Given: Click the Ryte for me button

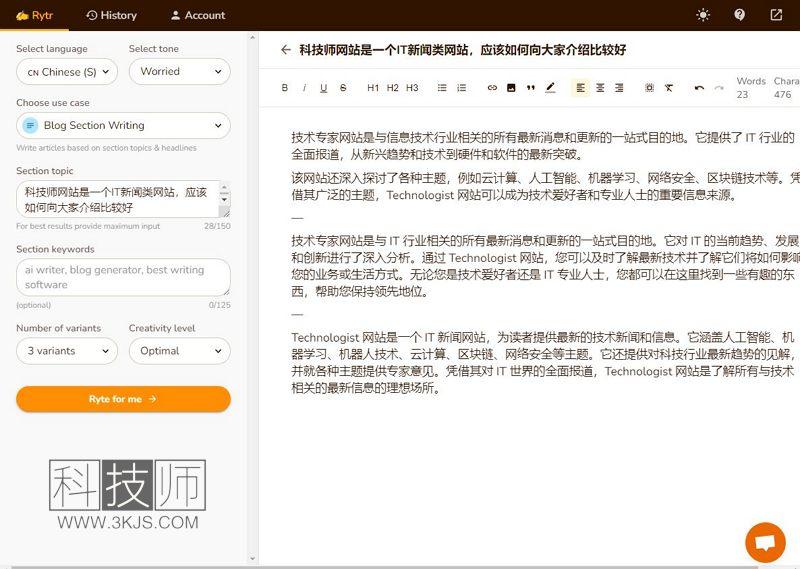Looking at the screenshot, I should click(x=123, y=399).
